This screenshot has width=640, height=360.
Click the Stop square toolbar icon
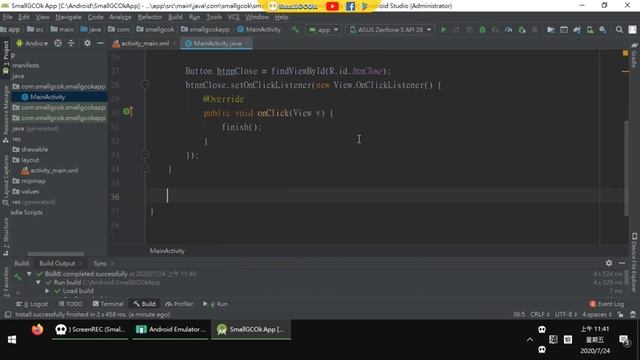(534, 30)
